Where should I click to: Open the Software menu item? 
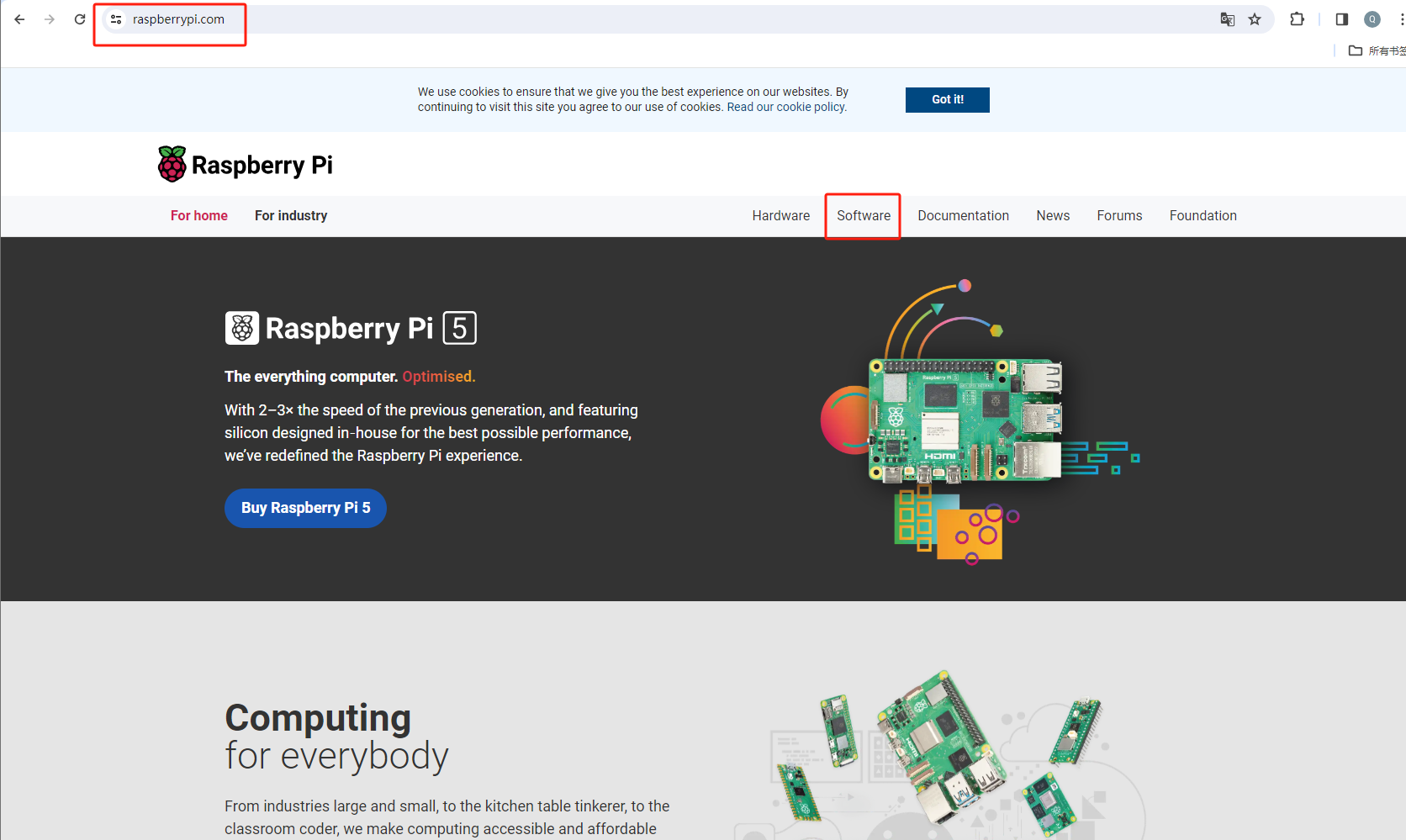(x=863, y=216)
